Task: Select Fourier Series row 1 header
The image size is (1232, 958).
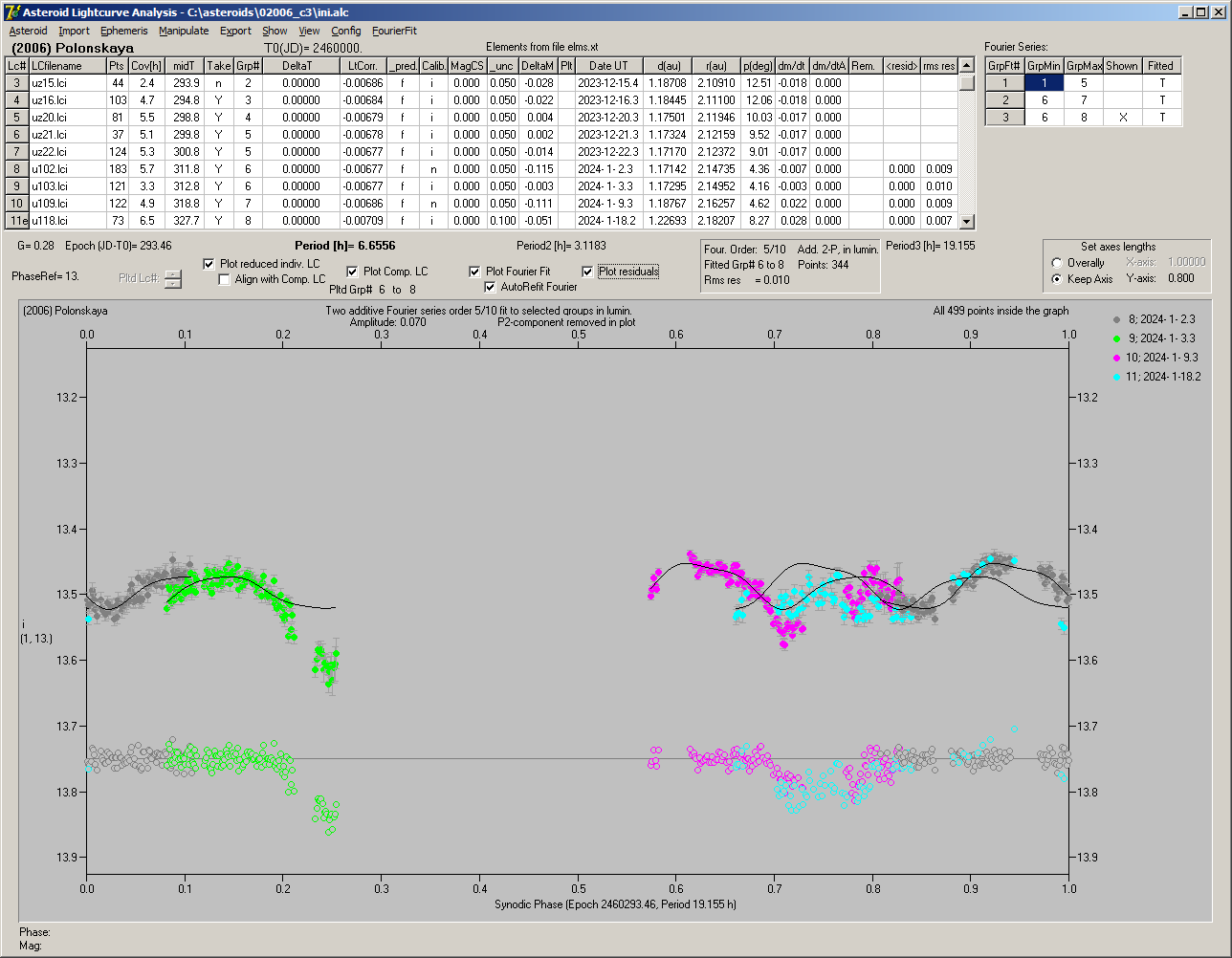Action: coord(1005,83)
